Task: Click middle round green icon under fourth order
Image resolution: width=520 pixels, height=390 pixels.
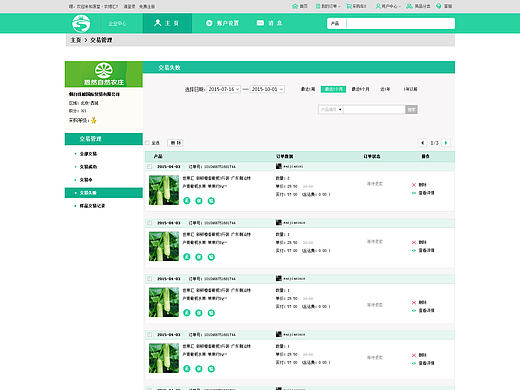Action: click(199, 369)
